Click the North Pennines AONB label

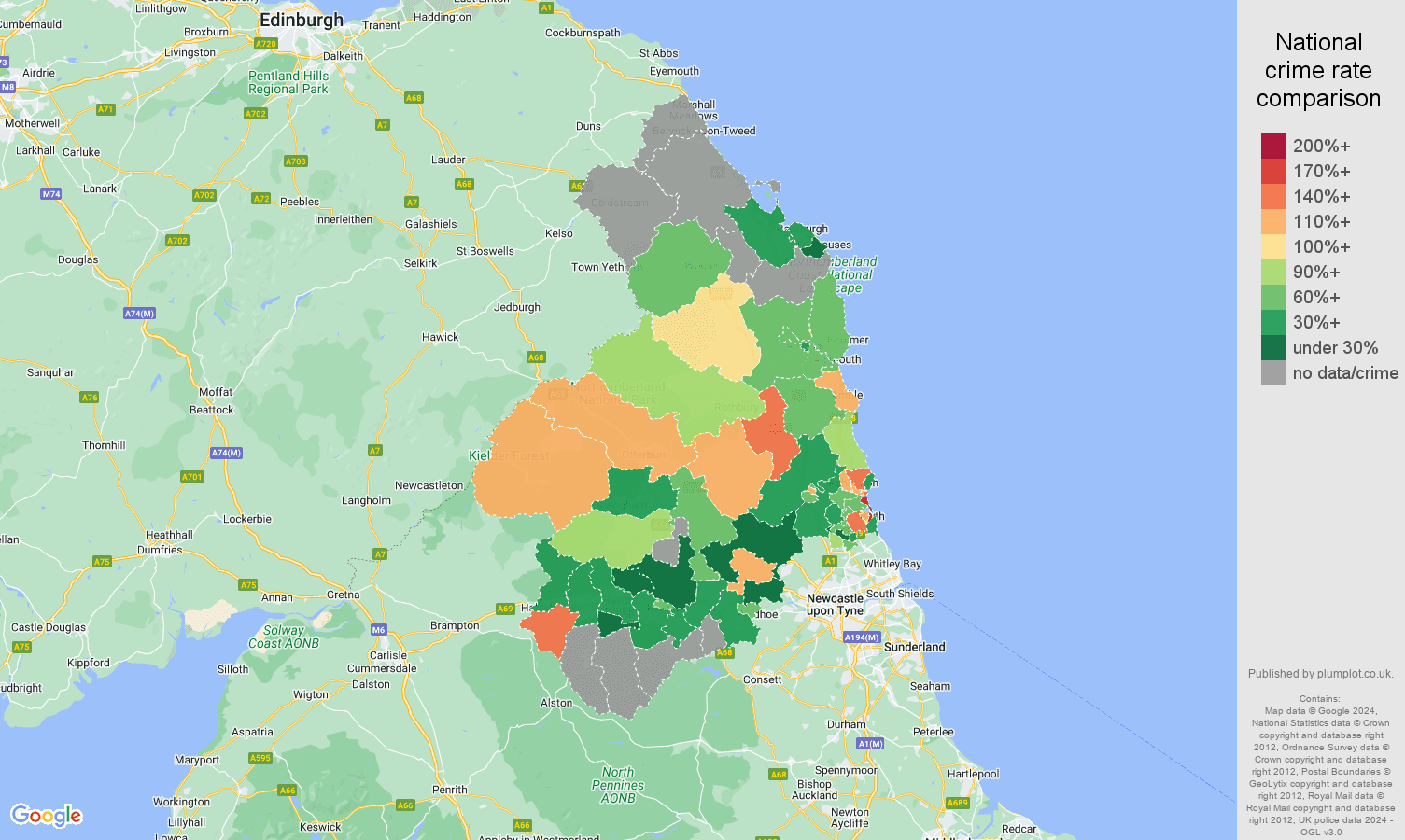pos(618,785)
